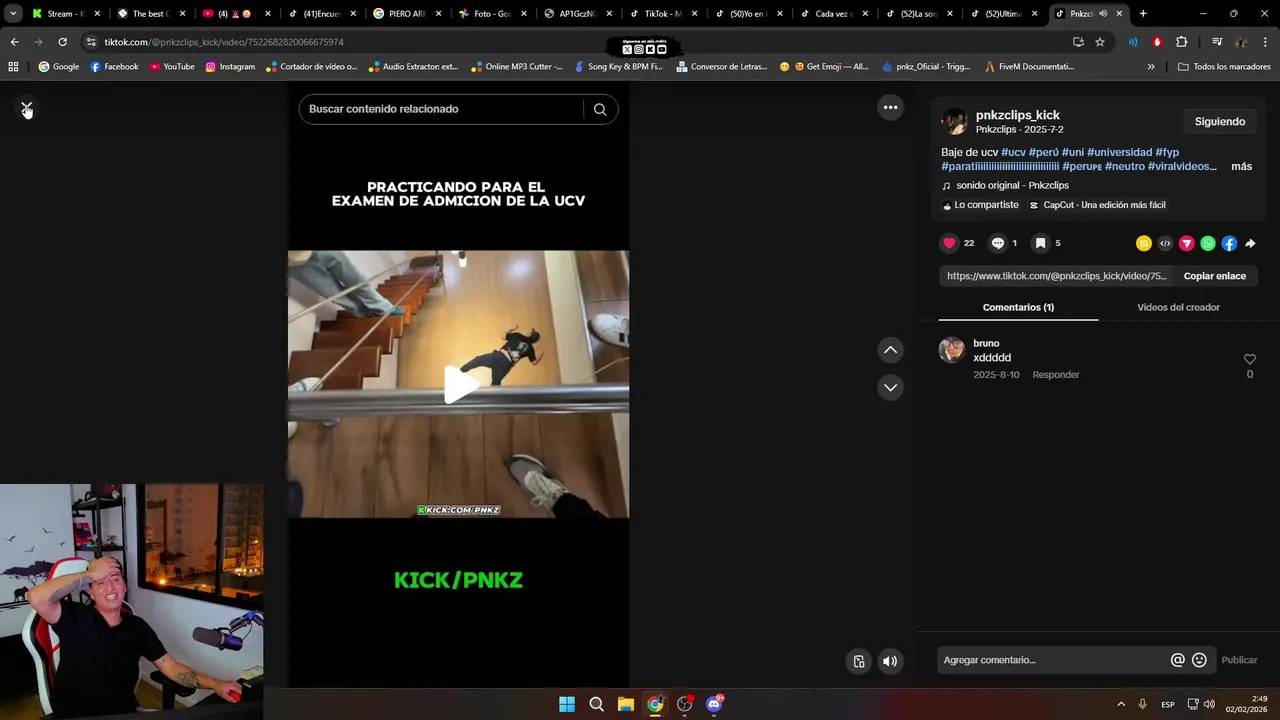Go to previous video with up arrow
This screenshot has width=1280, height=720.
tap(890, 350)
